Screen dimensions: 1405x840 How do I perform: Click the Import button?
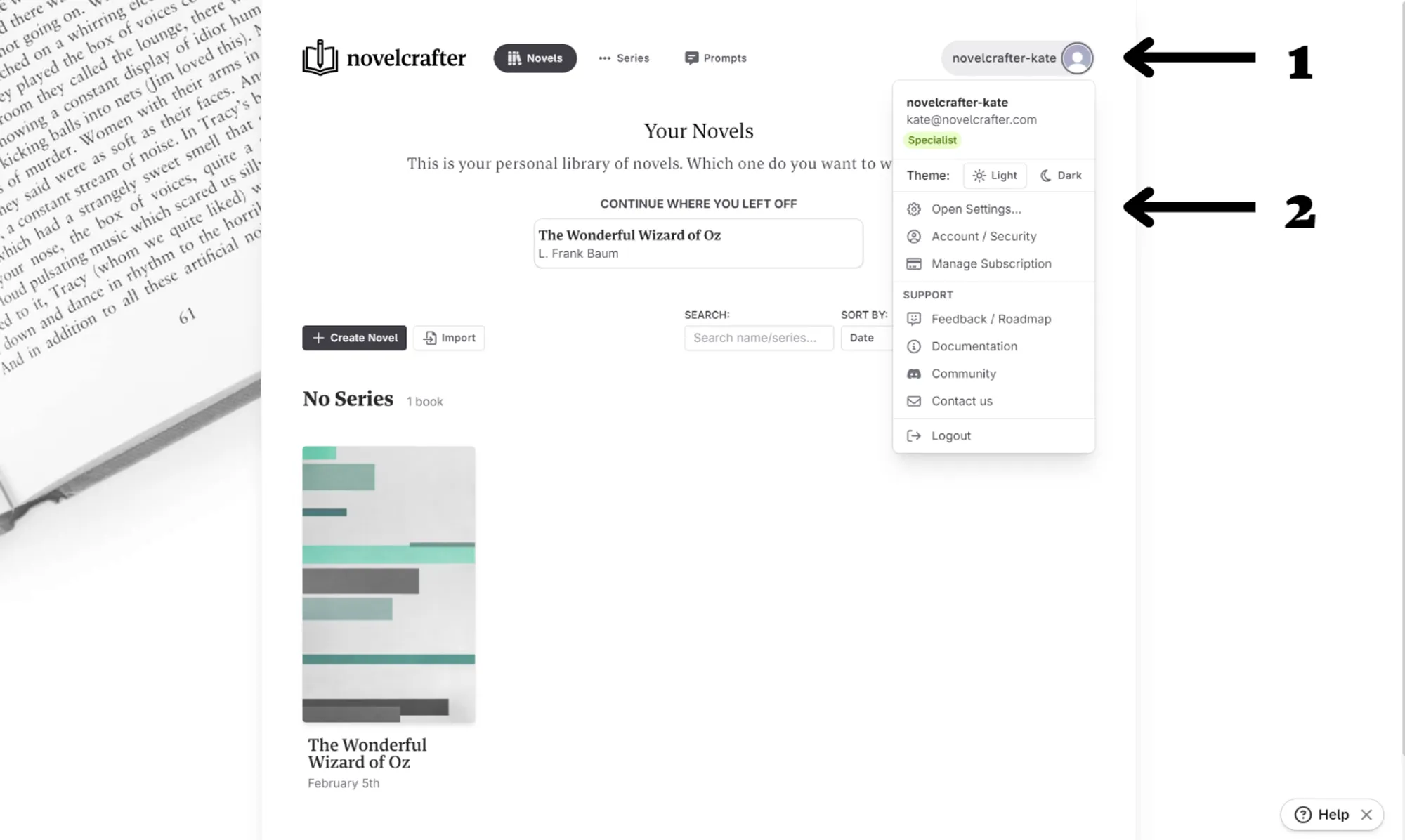click(449, 338)
